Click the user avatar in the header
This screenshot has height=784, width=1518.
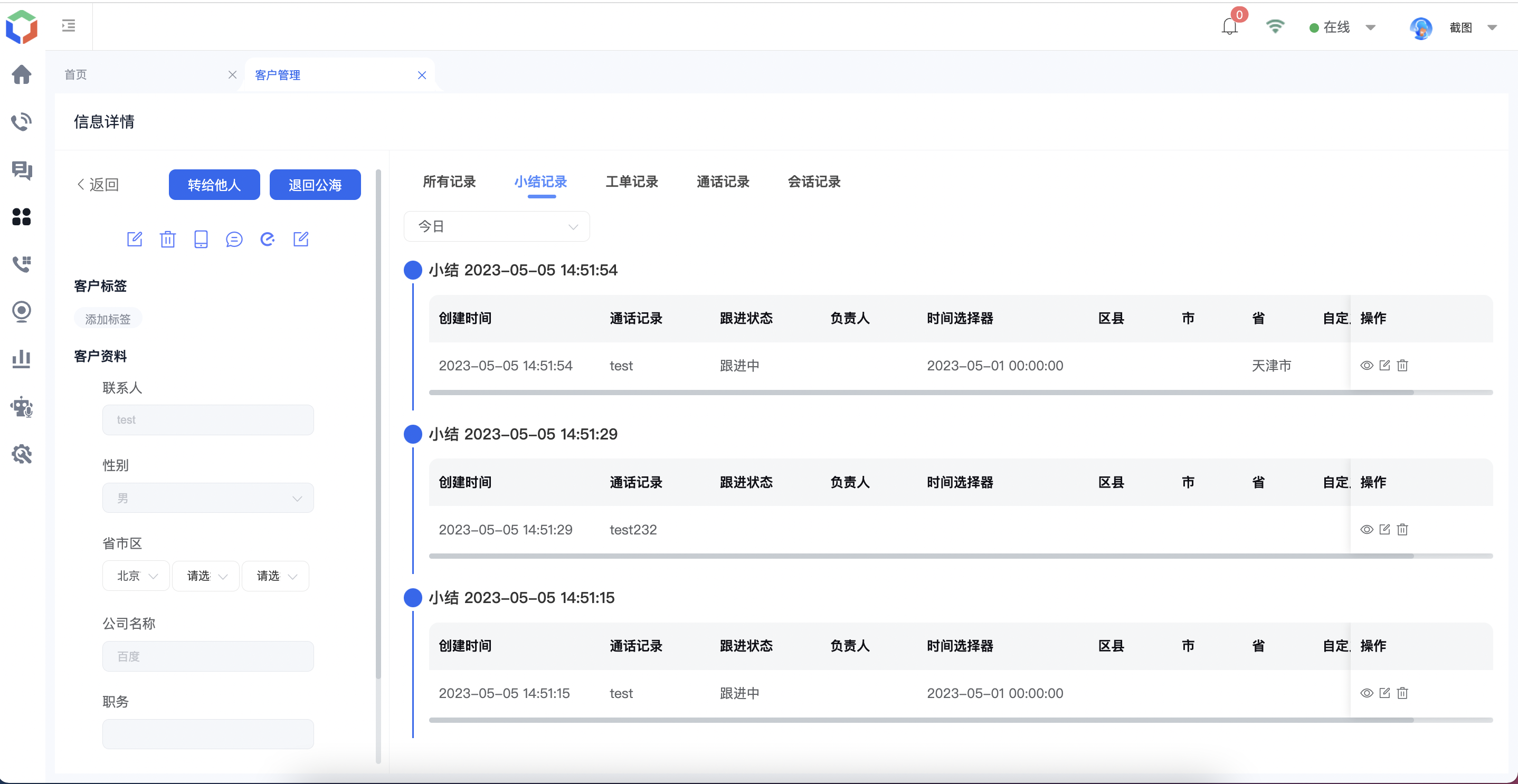coord(1421,27)
